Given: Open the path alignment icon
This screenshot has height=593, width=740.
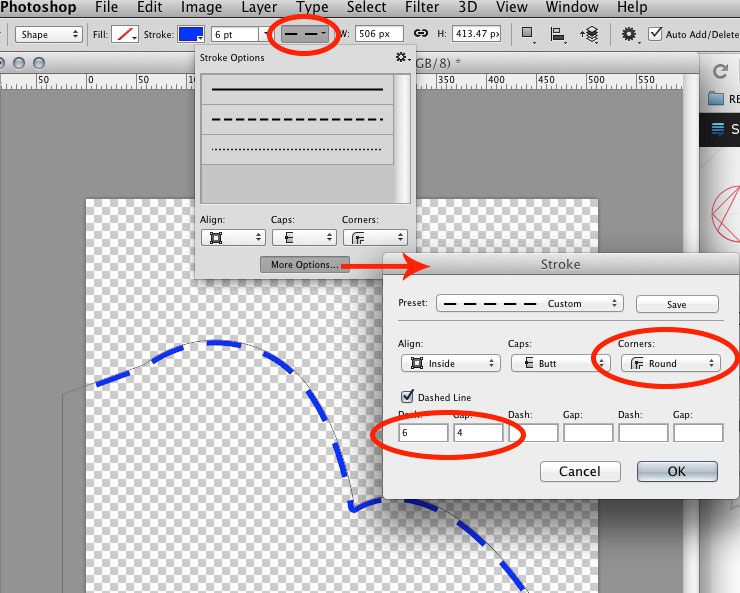Looking at the screenshot, I should [557, 34].
